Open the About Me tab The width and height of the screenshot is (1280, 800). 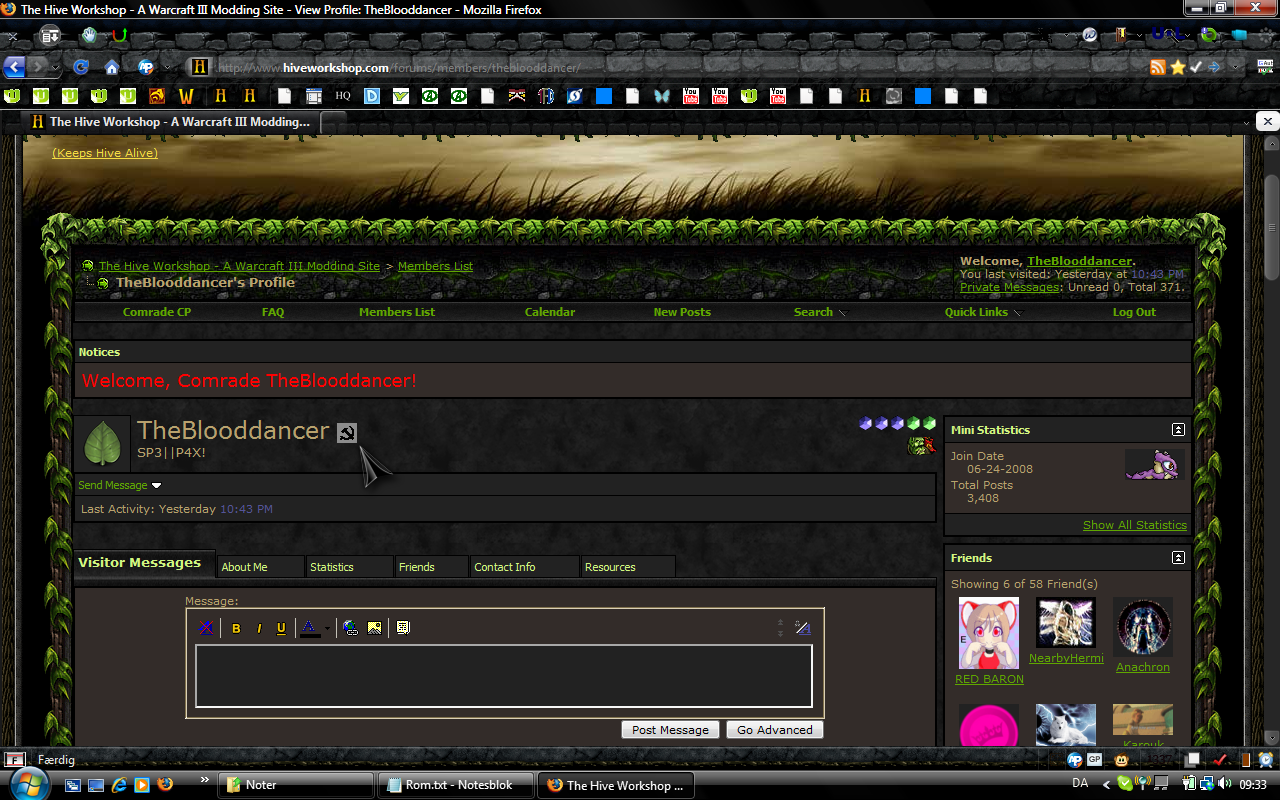pyautogui.click(x=261, y=567)
